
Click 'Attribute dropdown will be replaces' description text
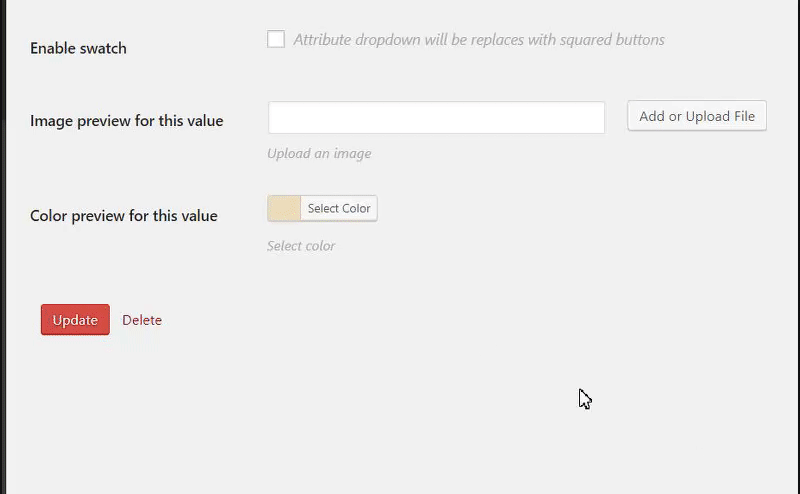[x=400, y=40]
